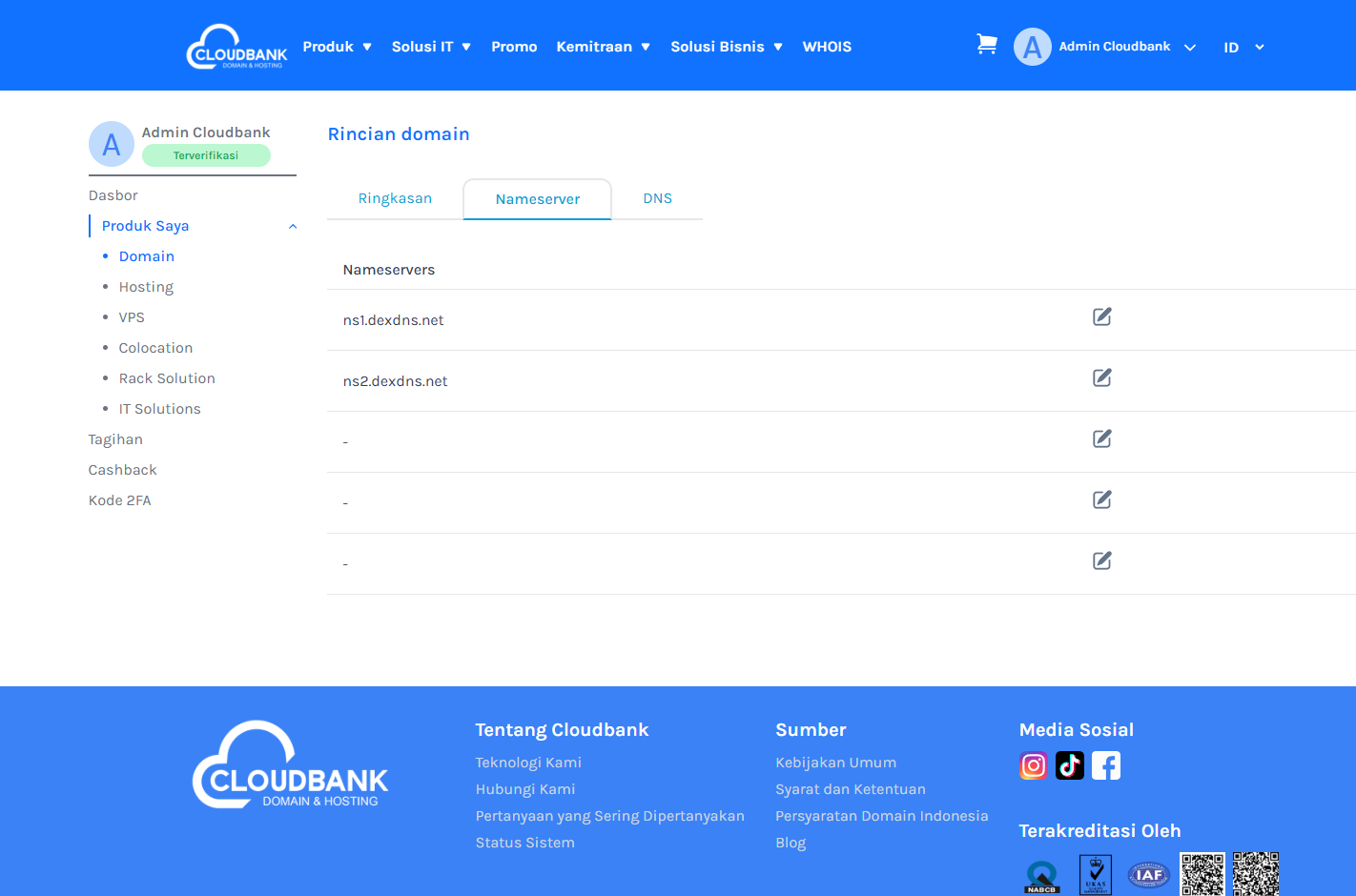Open the Status Sistem footer link

(524, 843)
